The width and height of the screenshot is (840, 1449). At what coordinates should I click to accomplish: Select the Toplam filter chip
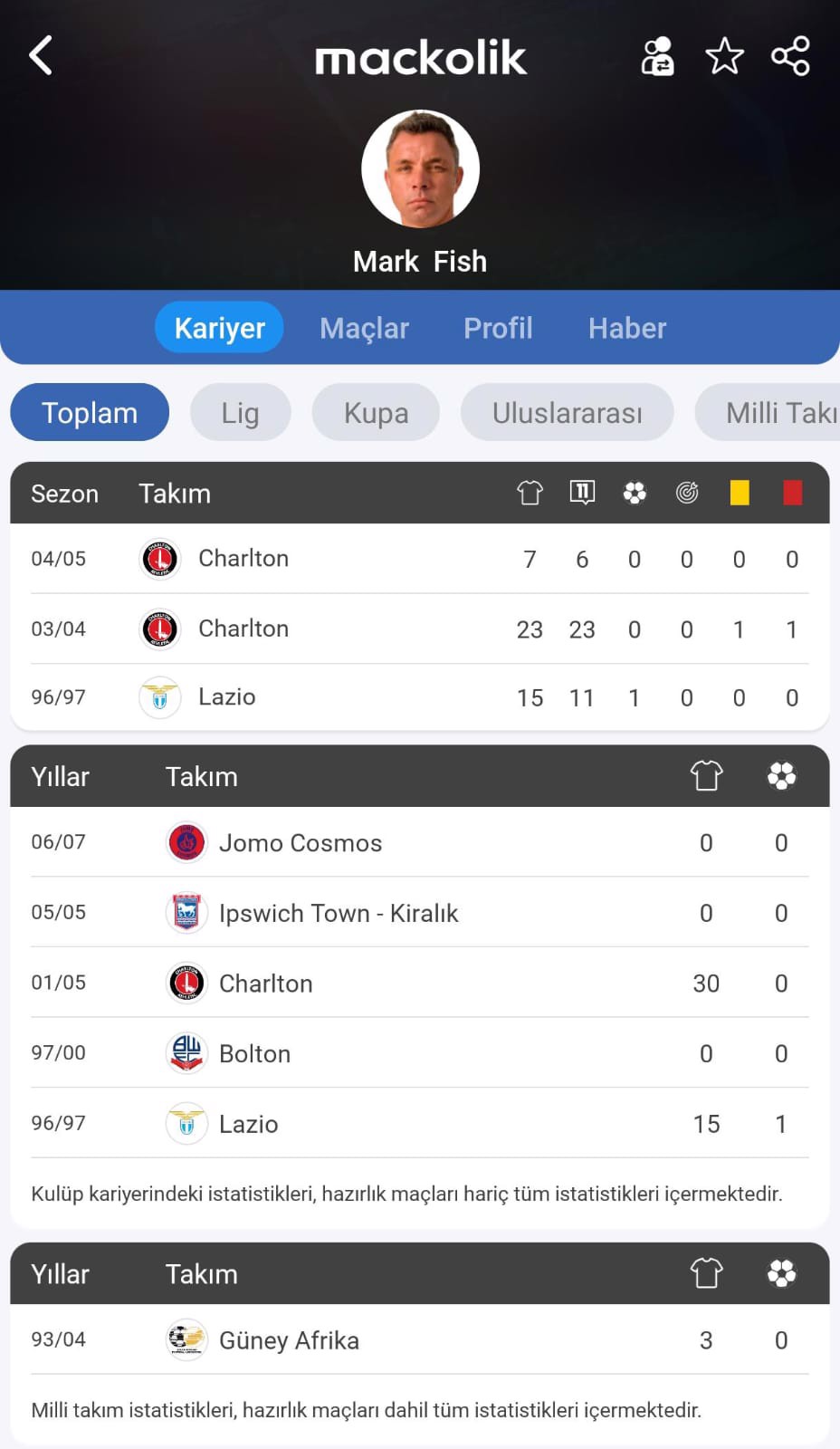pos(90,413)
